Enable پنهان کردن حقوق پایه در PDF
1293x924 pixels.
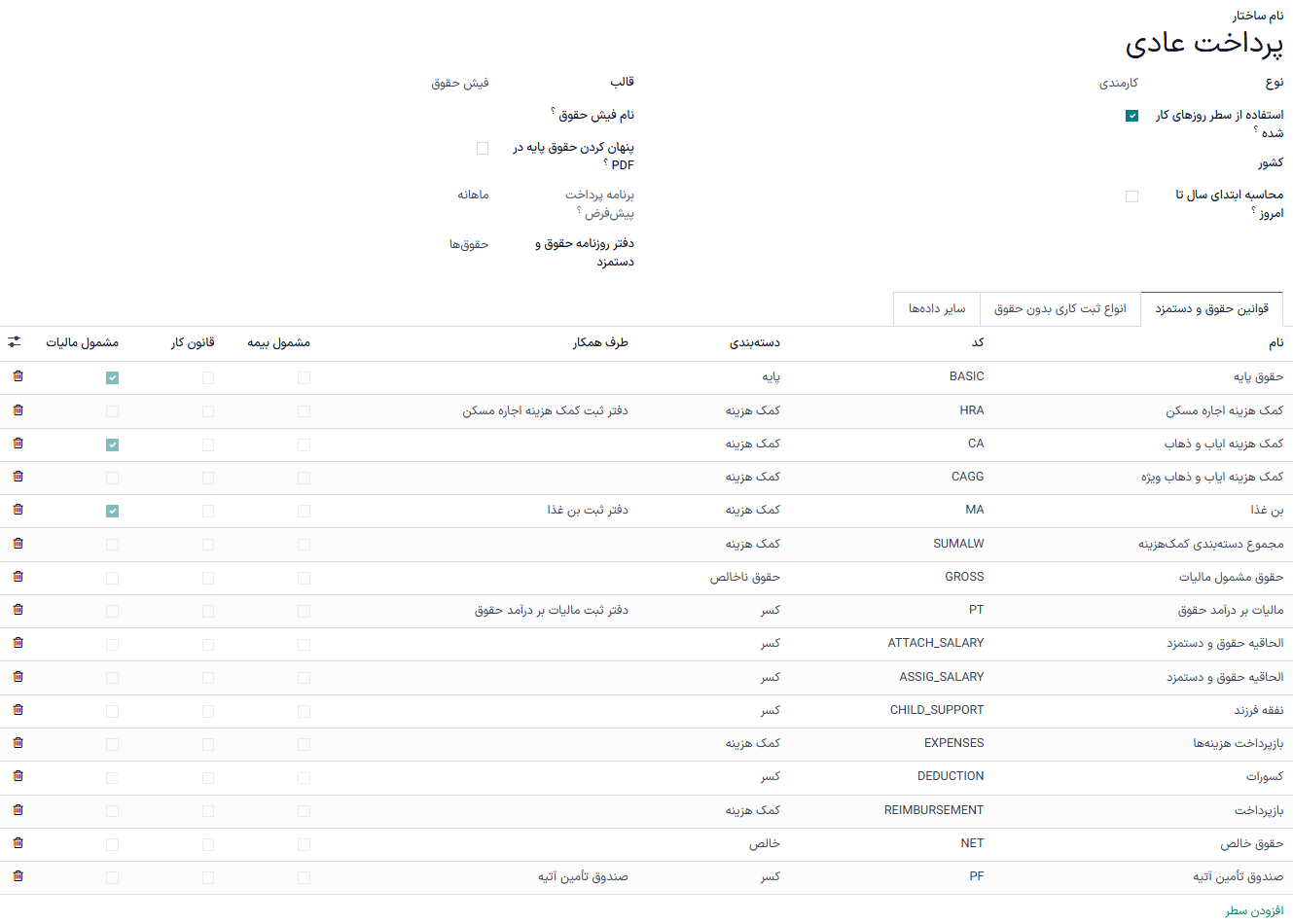pos(483,147)
